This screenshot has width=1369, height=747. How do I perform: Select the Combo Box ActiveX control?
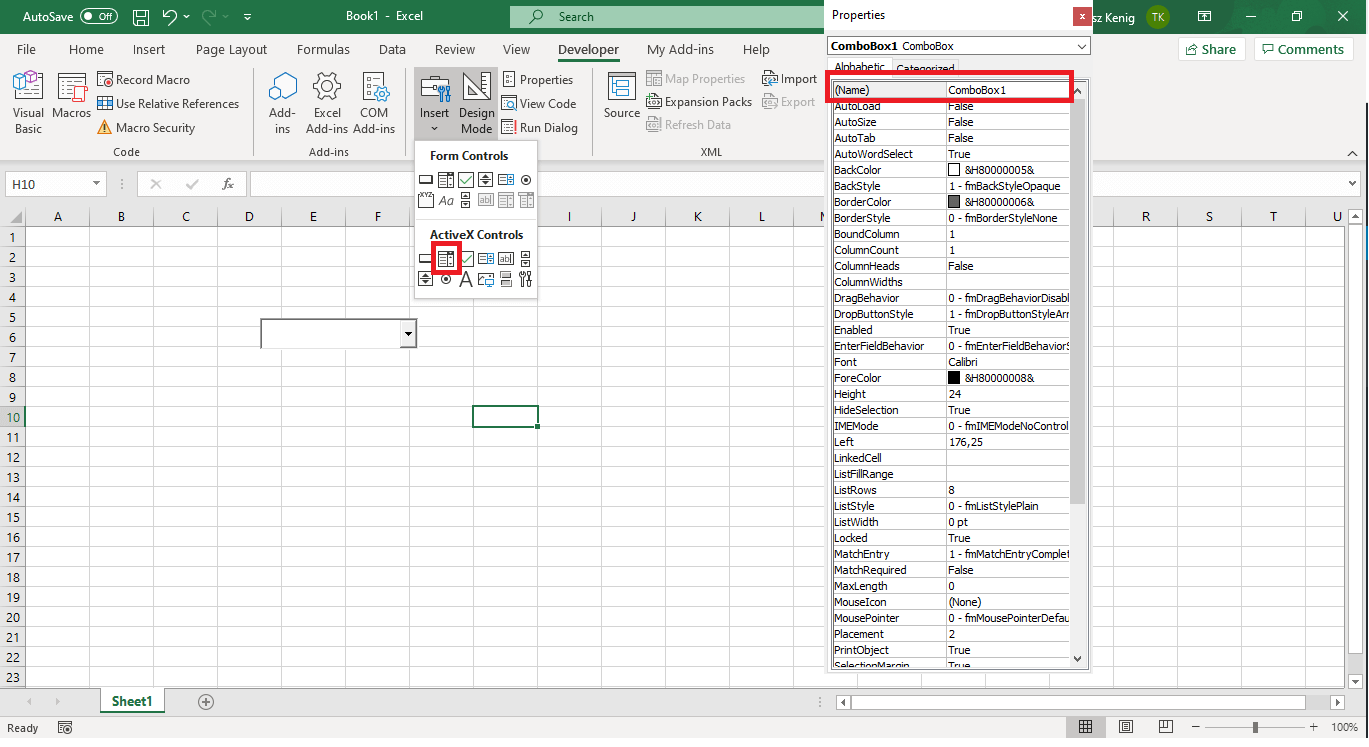pyautogui.click(x=445, y=258)
